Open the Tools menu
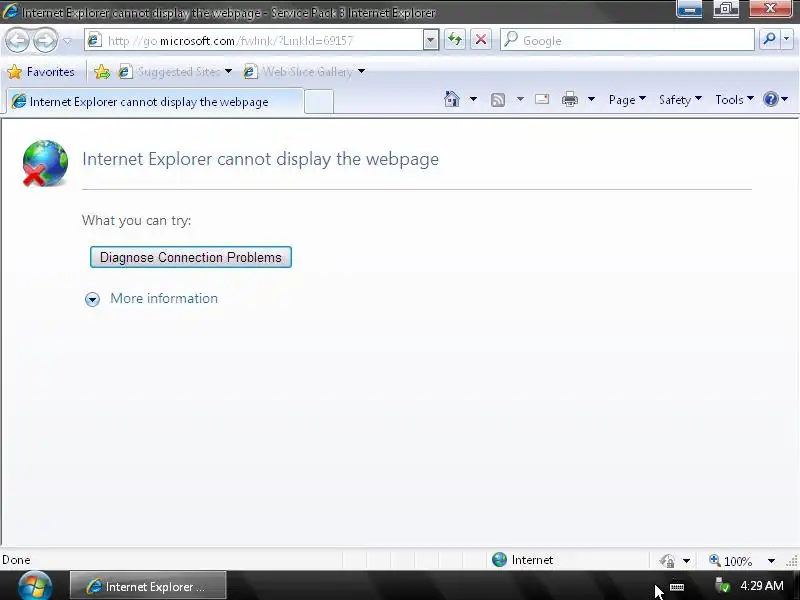The image size is (800, 600). pos(734,99)
